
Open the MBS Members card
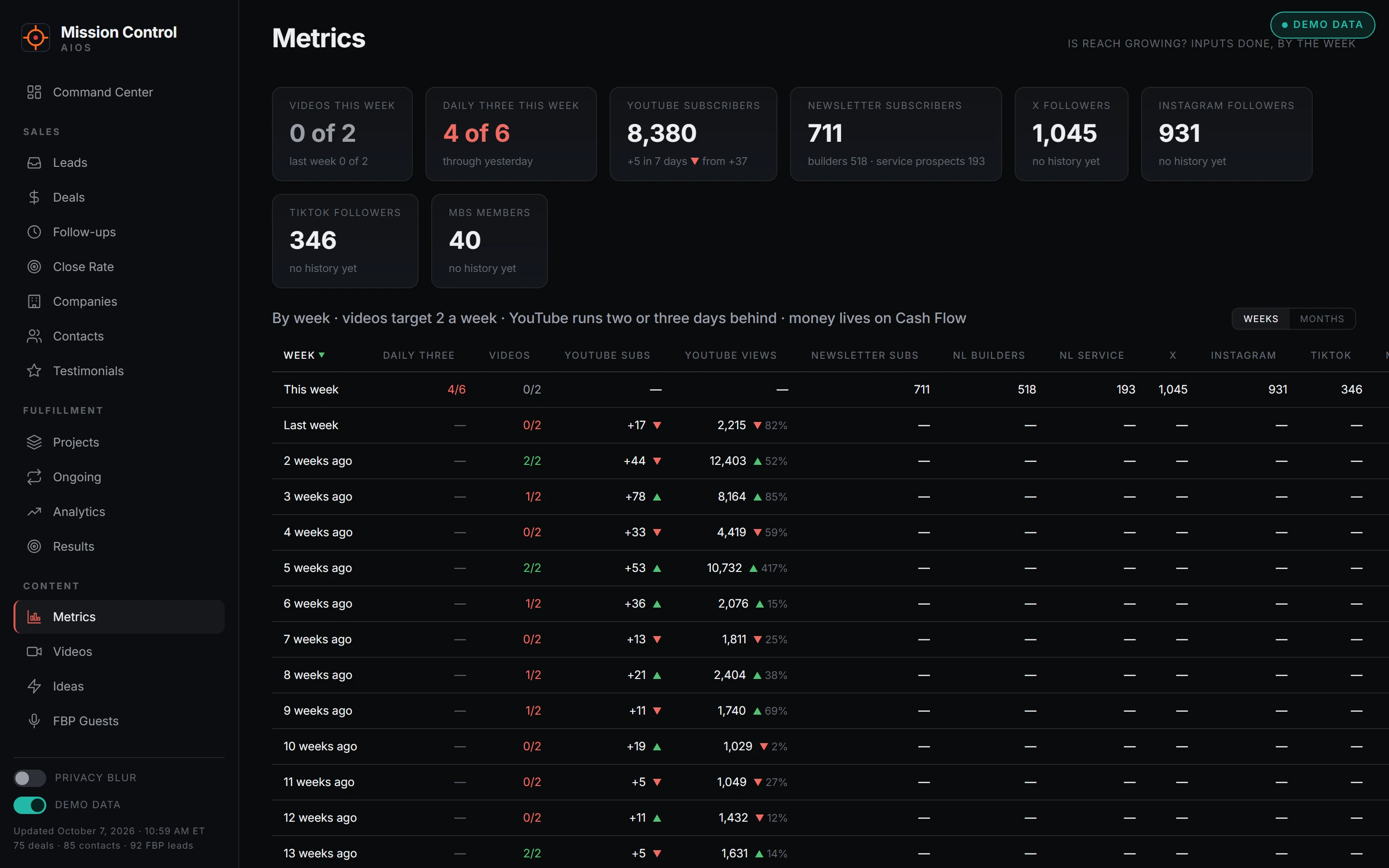click(x=489, y=241)
